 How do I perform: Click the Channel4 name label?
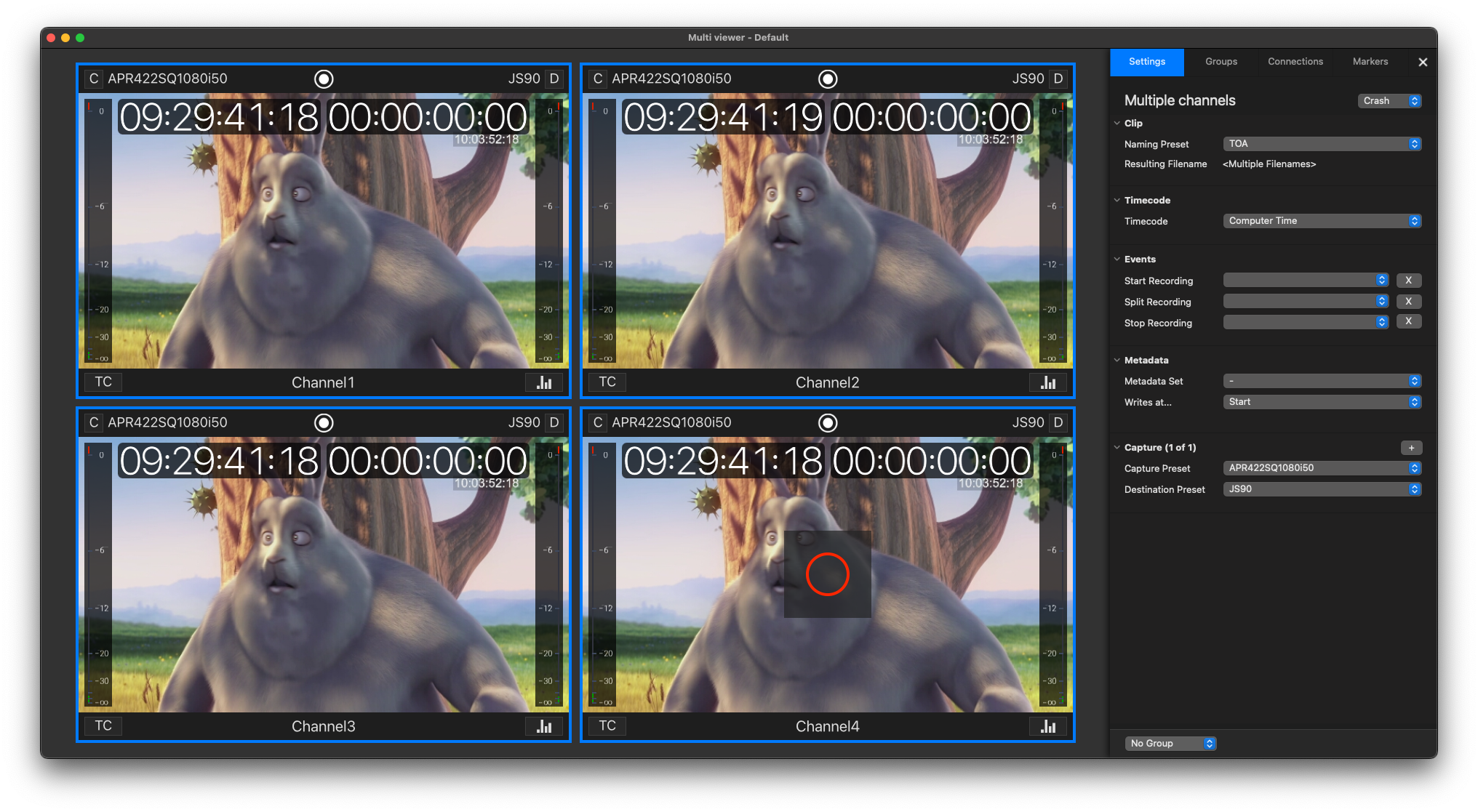[828, 726]
